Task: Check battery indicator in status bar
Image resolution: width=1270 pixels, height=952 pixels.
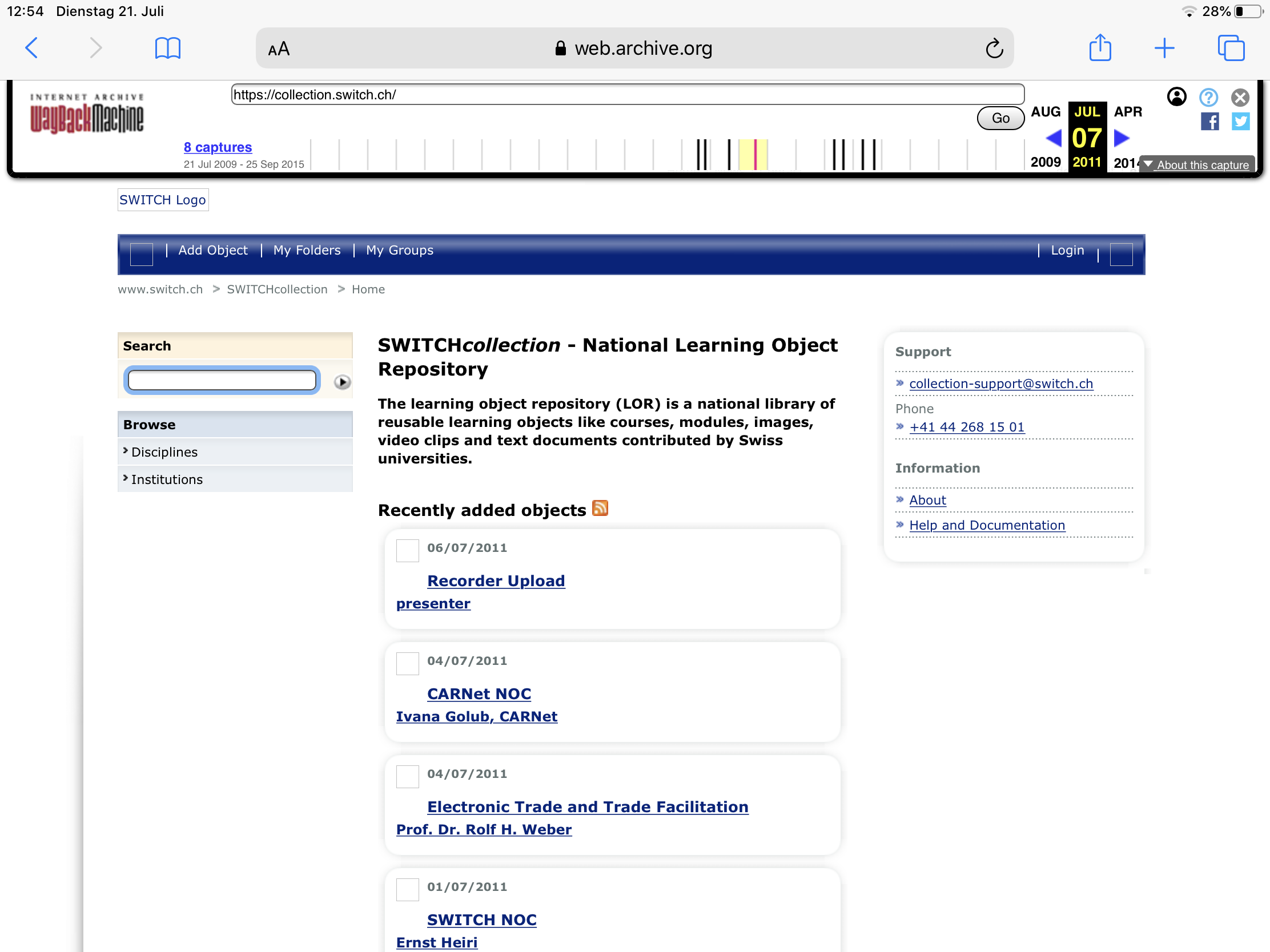Action: 1248,11
